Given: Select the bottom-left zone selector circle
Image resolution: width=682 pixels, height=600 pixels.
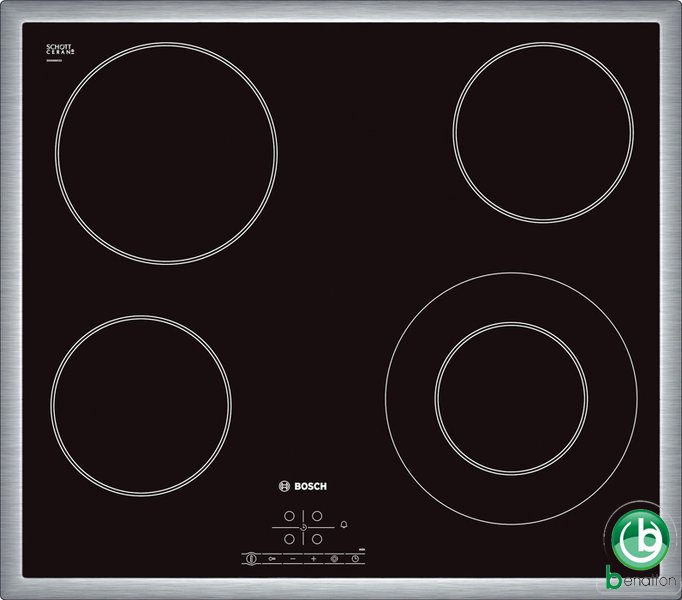Looking at the screenshot, I should click(x=289, y=538).
